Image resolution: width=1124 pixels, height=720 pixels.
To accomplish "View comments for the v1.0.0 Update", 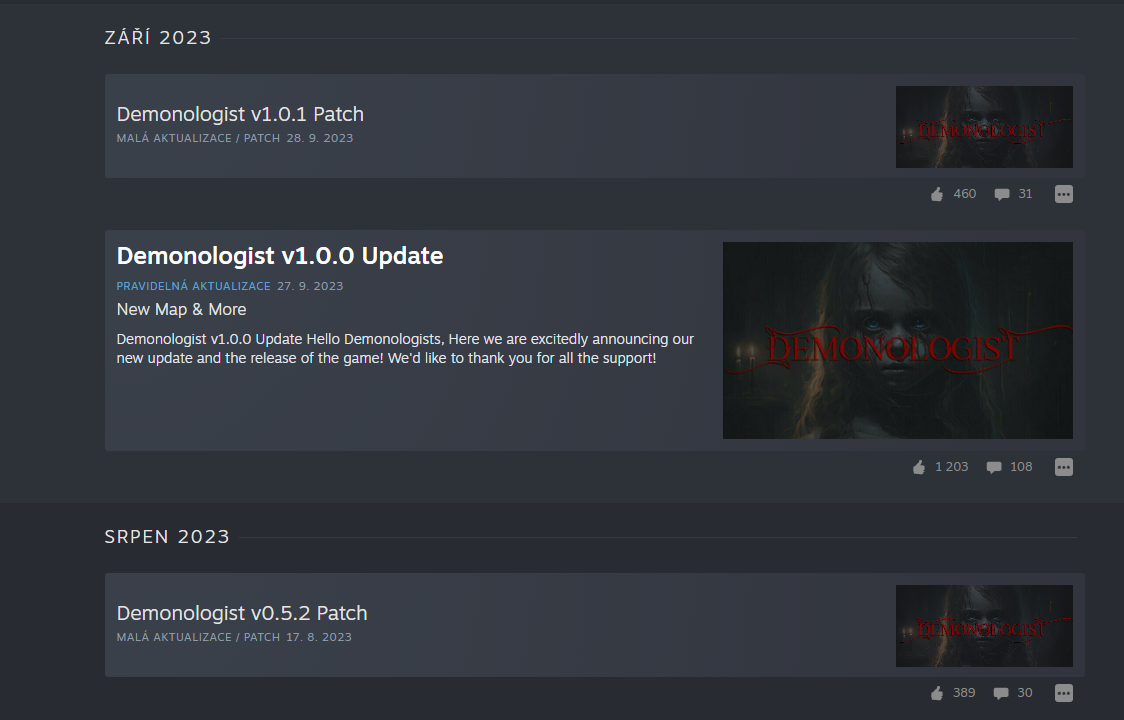I will coord(994,467).
